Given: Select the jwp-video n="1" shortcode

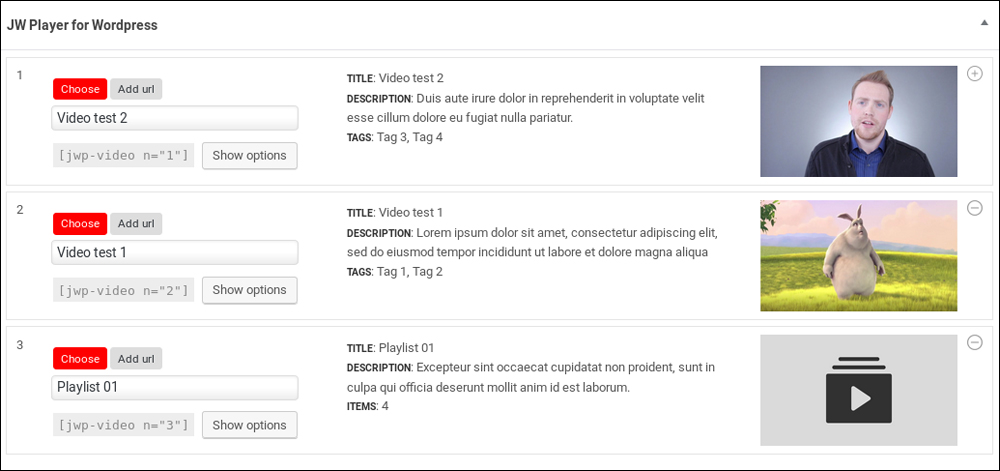Looking at the screenshot, I should click(123, 156).
